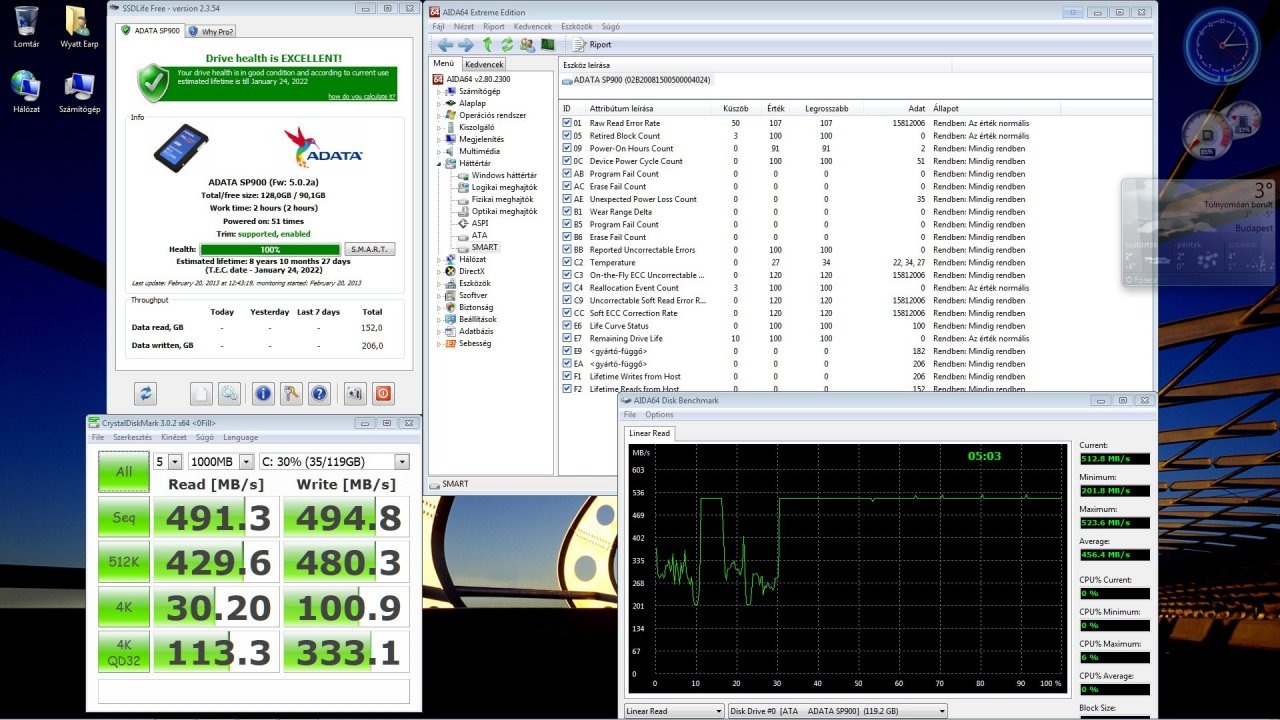Click the keys icon in SSDLife toolbar
The height and width of the screenshot is (720, 1280).
pyautogui.click(x=291, y=393)
